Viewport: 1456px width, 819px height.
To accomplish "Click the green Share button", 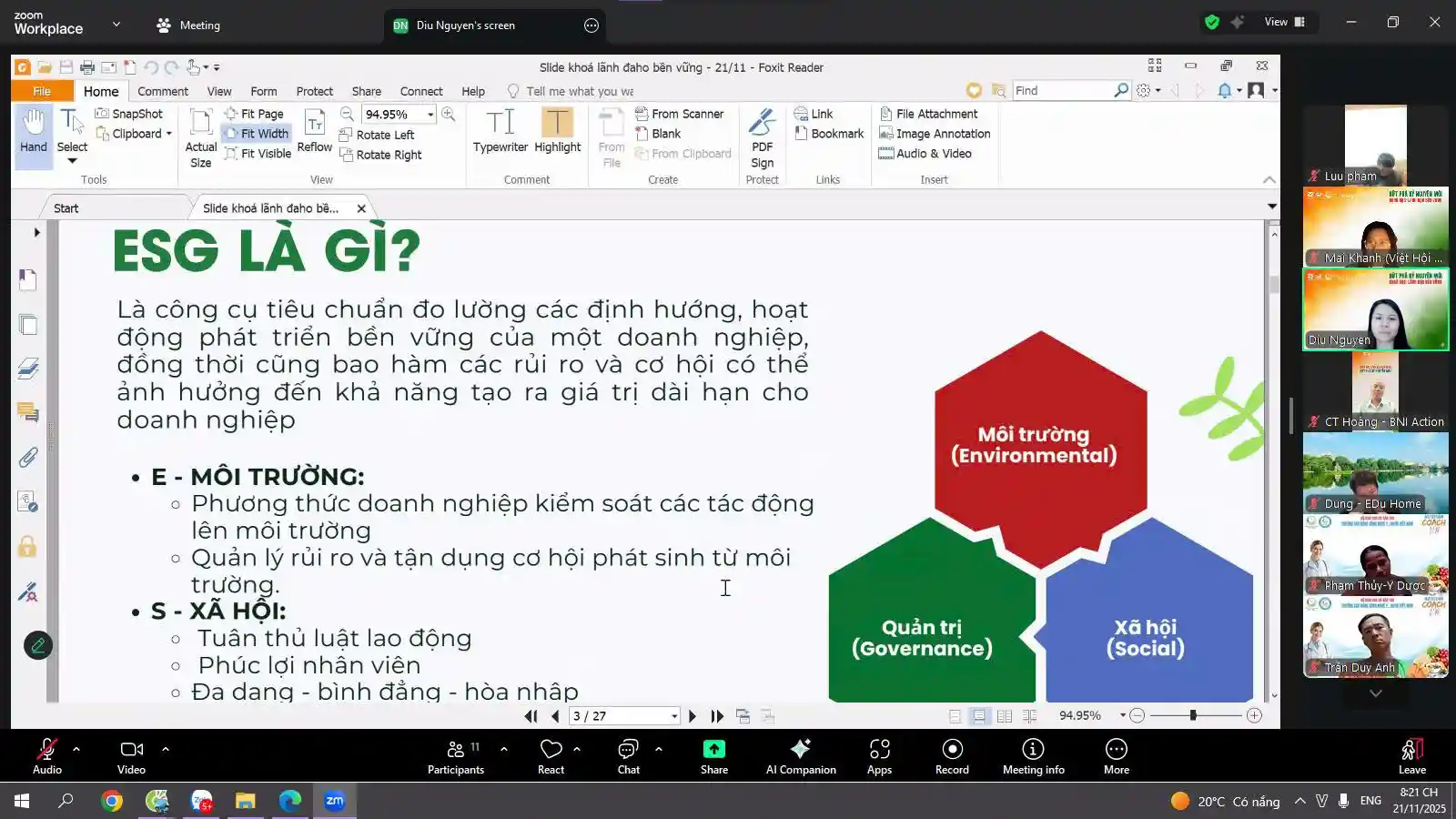I will [x=713, y=756].
